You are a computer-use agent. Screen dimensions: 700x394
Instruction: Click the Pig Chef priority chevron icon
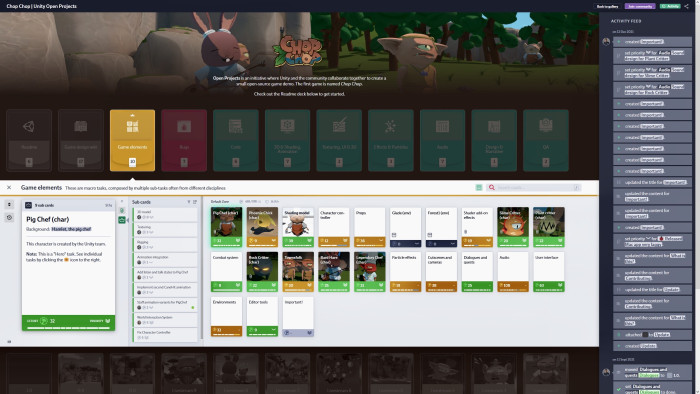pyautogui.click(x=108, y=321)
